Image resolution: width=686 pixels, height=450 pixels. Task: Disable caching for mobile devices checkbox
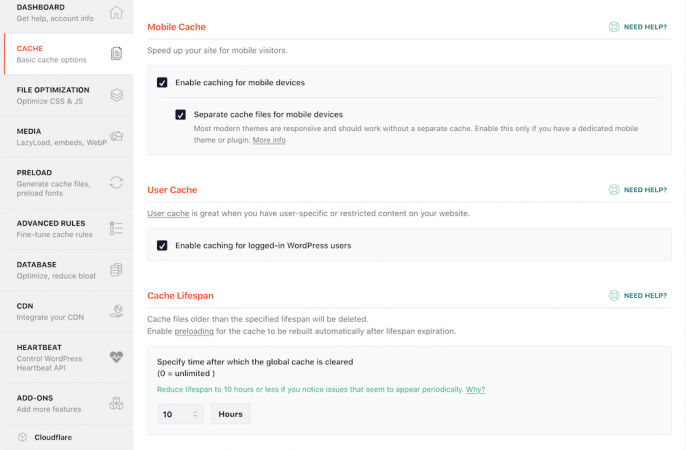click(x=162, y=83)
